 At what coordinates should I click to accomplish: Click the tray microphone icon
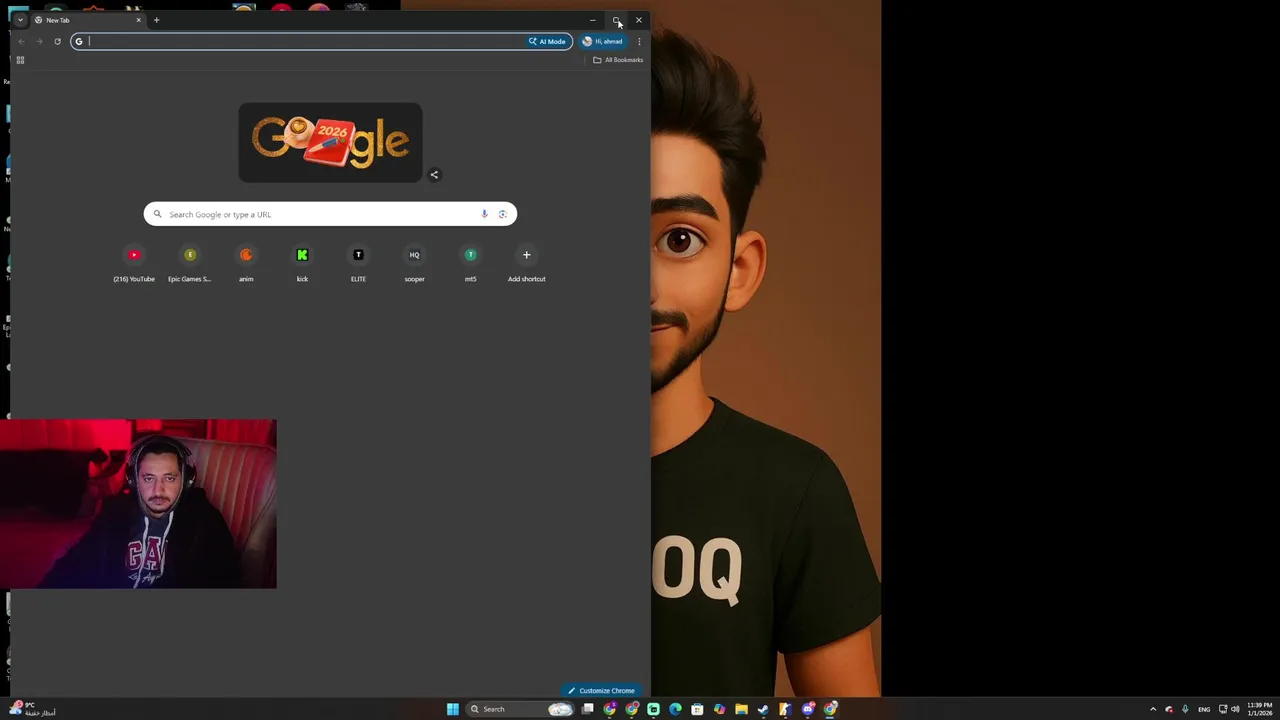pos(1185,709)
